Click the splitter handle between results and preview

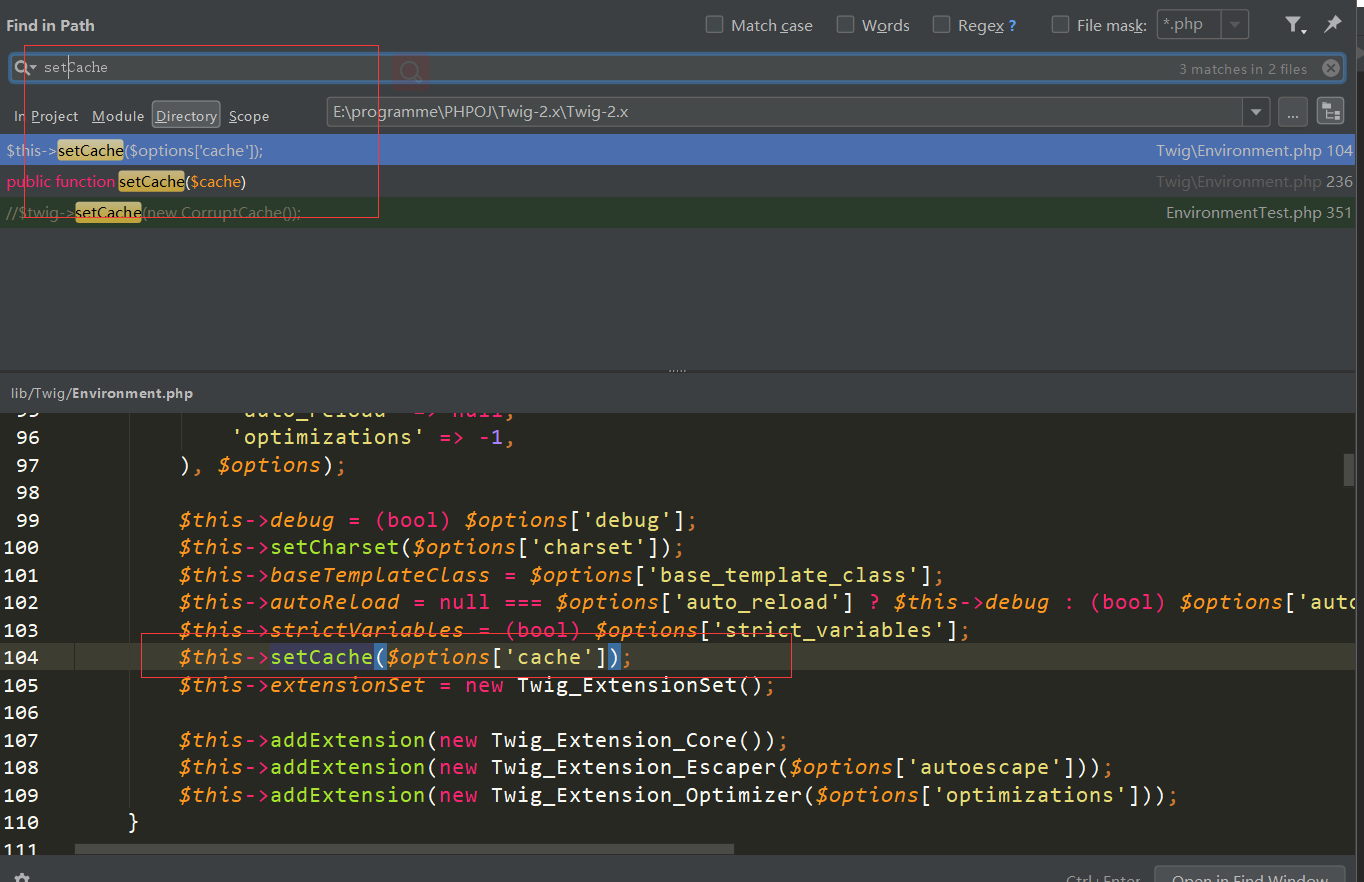[677, 370]
